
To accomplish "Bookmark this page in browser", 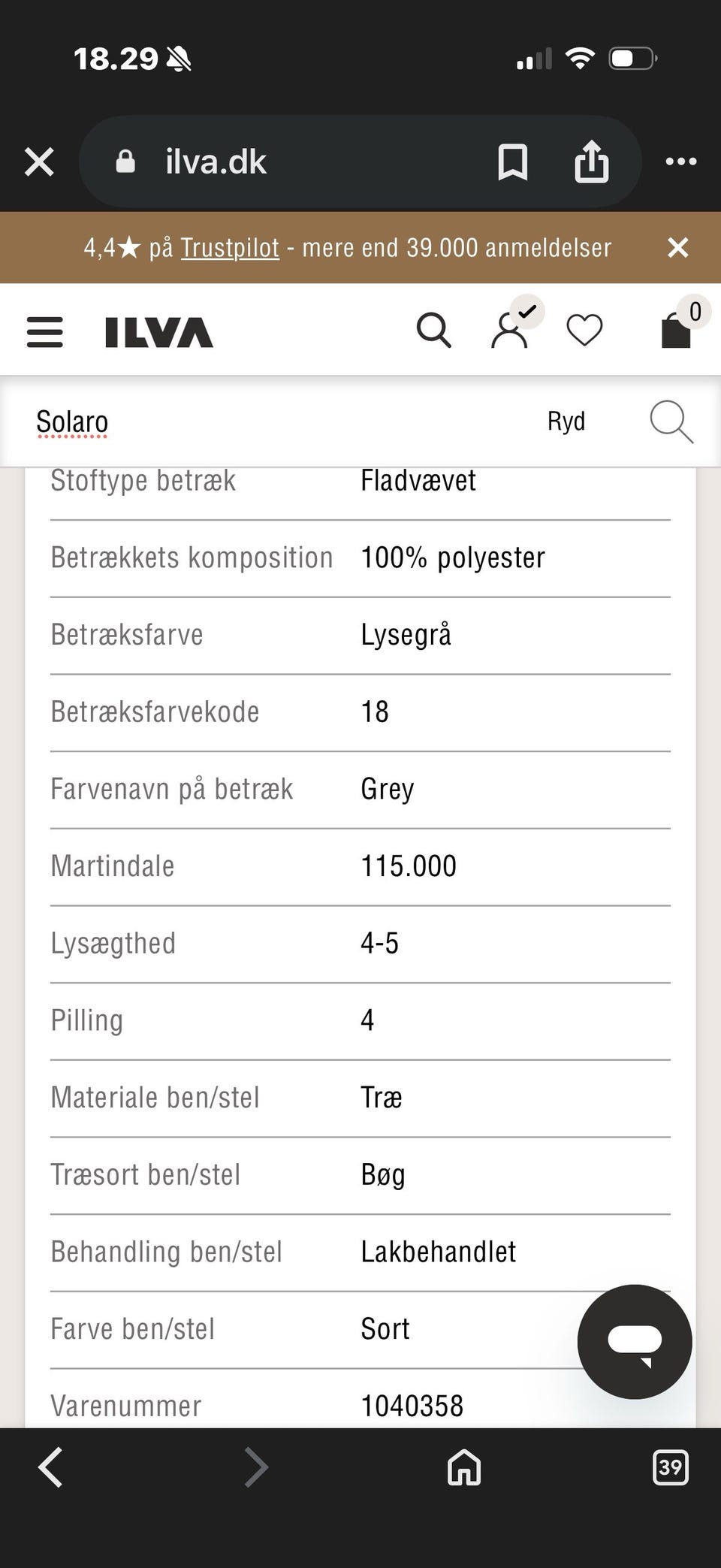I will (x=513, y=162).
